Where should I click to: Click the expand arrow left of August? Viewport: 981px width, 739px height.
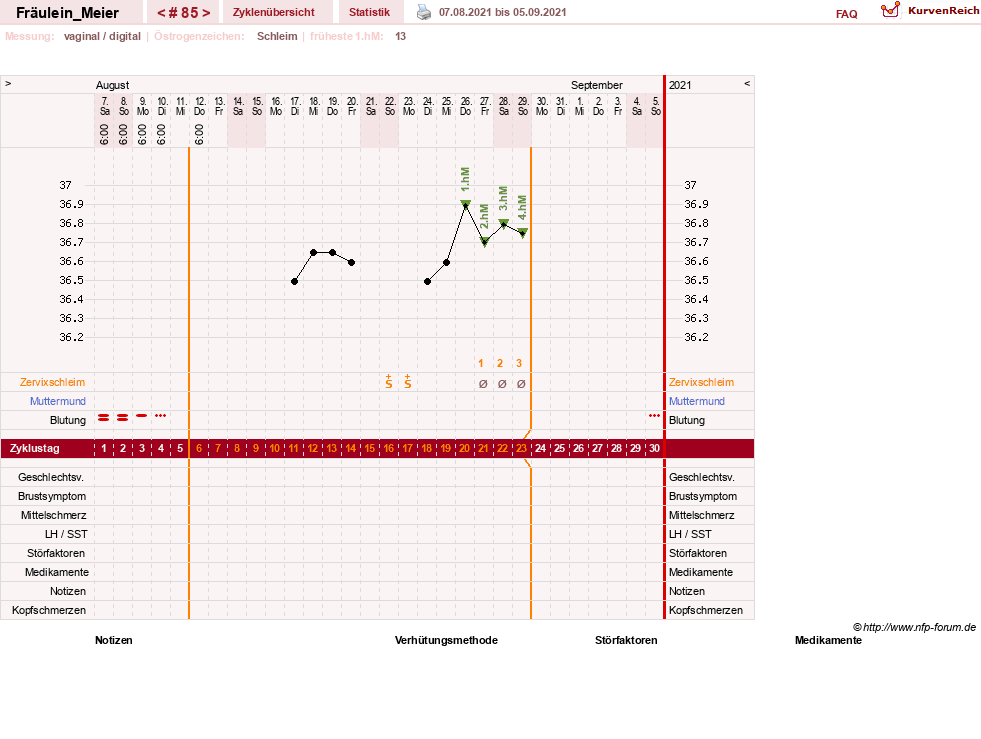(x=8, y=84)
